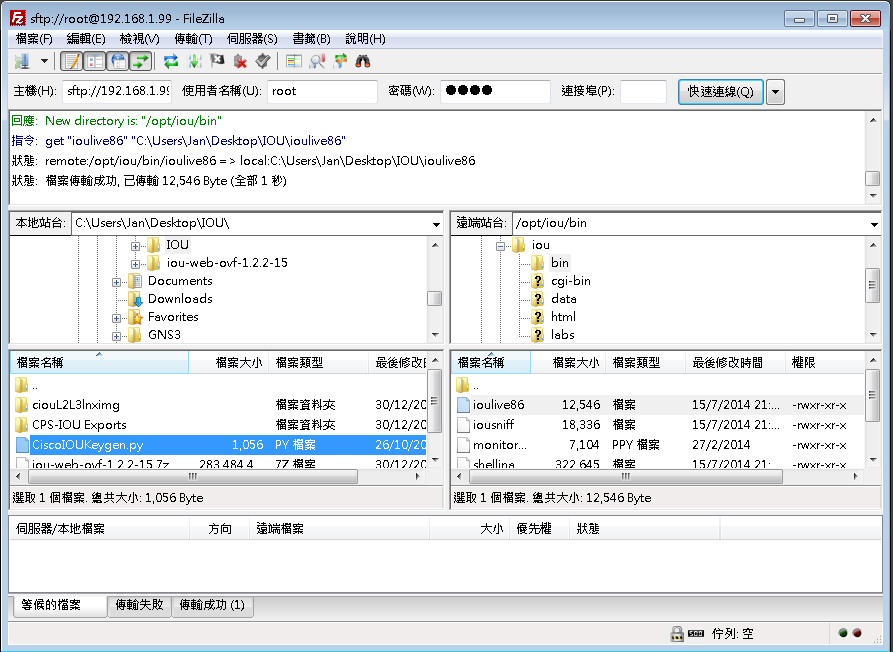Viewport: 893px width, 652px height.
Task: Click the 快速連線(Q) button
Action: 720,91
